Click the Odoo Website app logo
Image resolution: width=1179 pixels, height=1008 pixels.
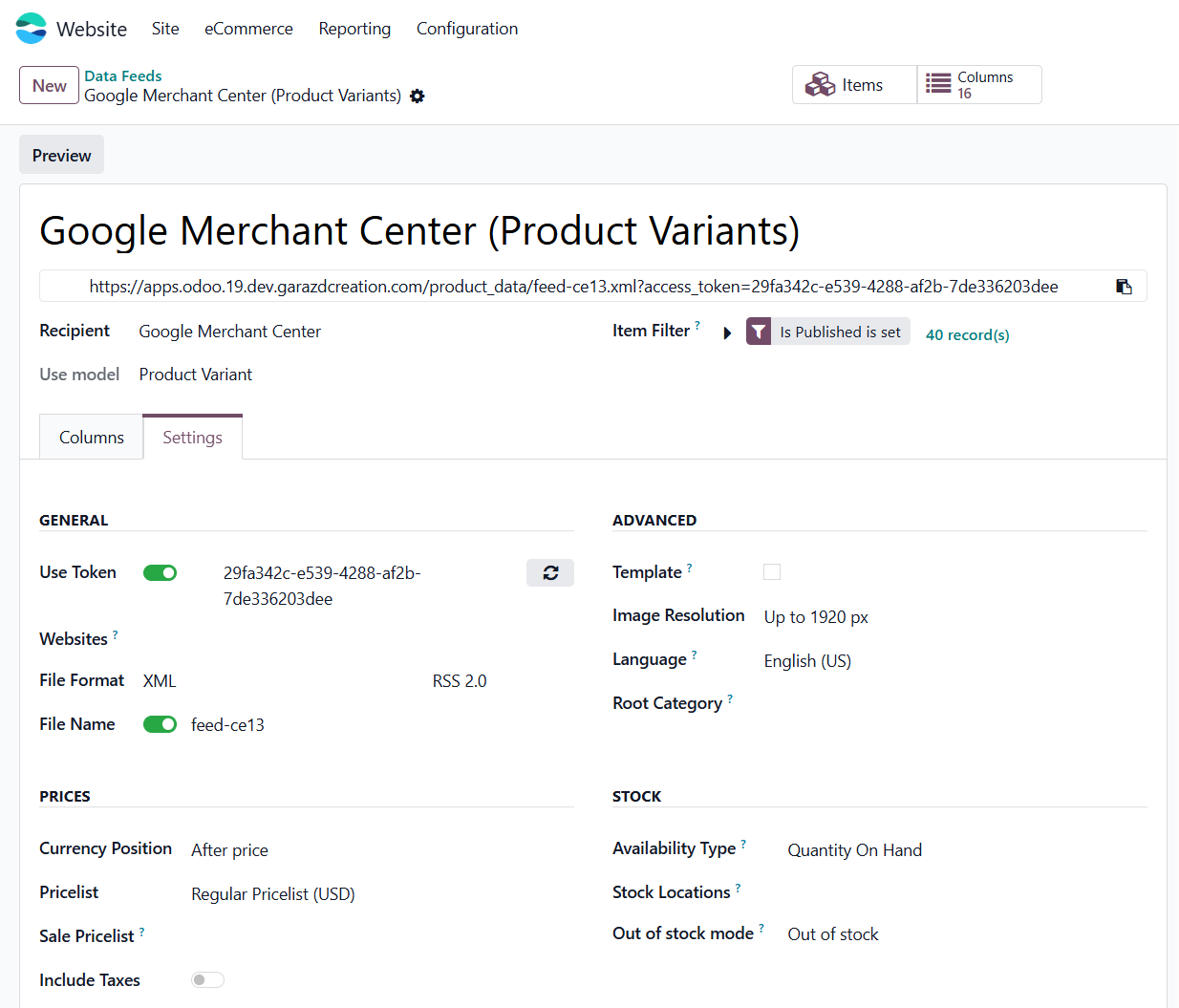tap(32, 29)
